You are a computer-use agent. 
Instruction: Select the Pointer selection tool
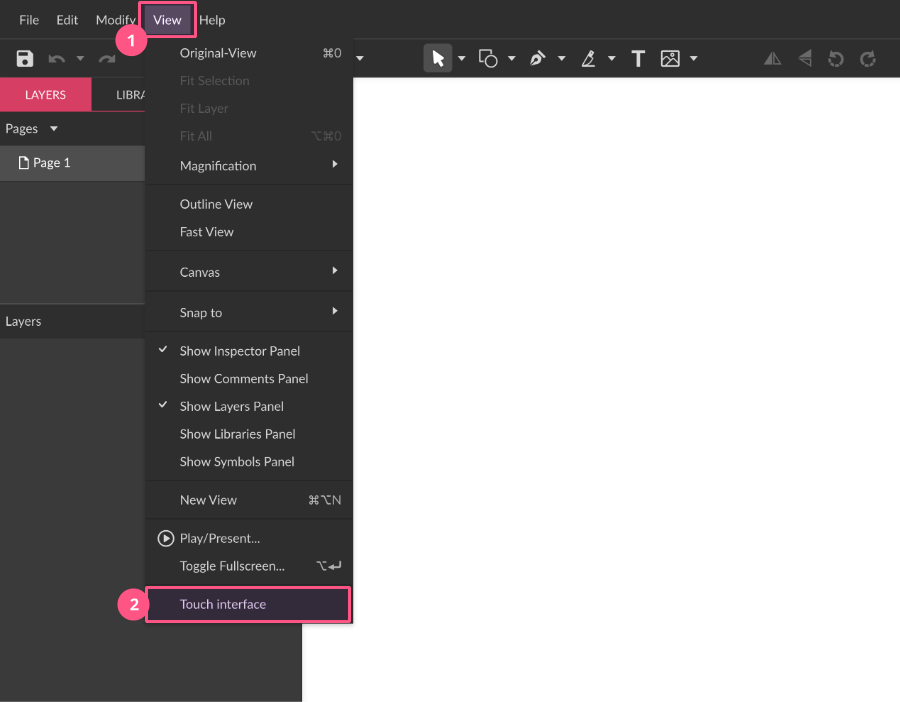(x=437, y=59)
